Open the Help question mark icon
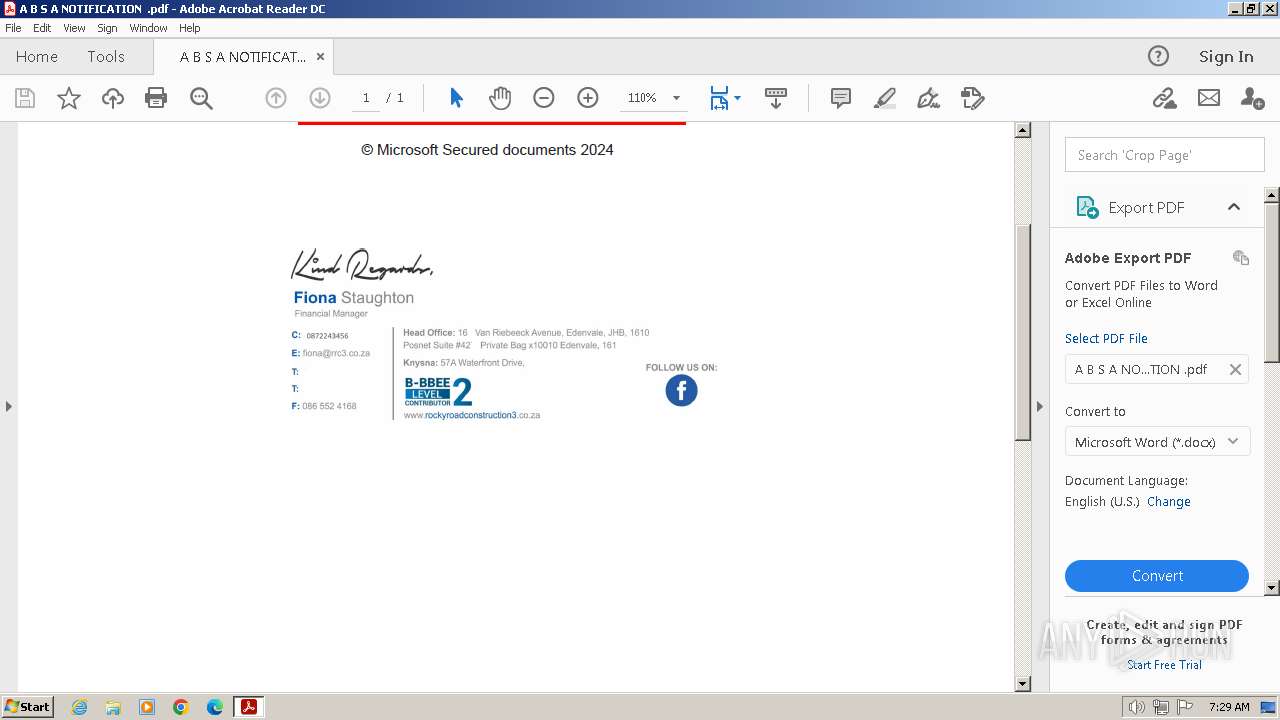The height and width of the screenshot is (720, 1280). 1158,56
